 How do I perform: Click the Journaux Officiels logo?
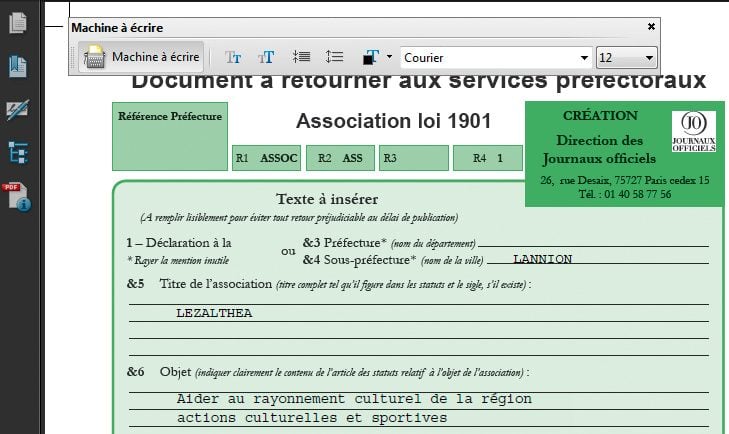click(694, 131)
